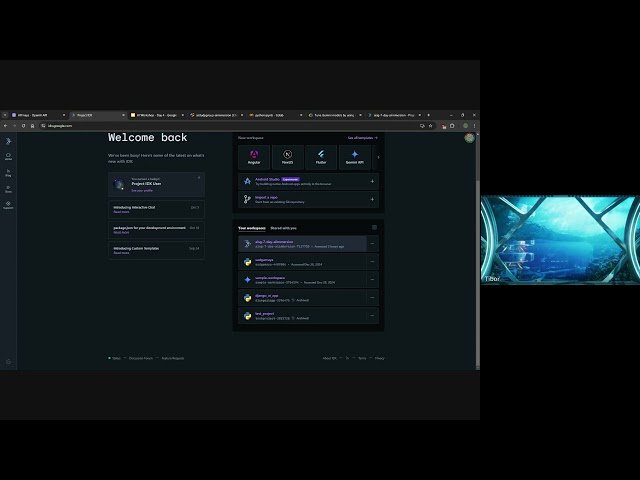Create a new Gemini API workspace
Image resolution: width=640 pixels, height=480 pixels.
[x=354, y=157]
